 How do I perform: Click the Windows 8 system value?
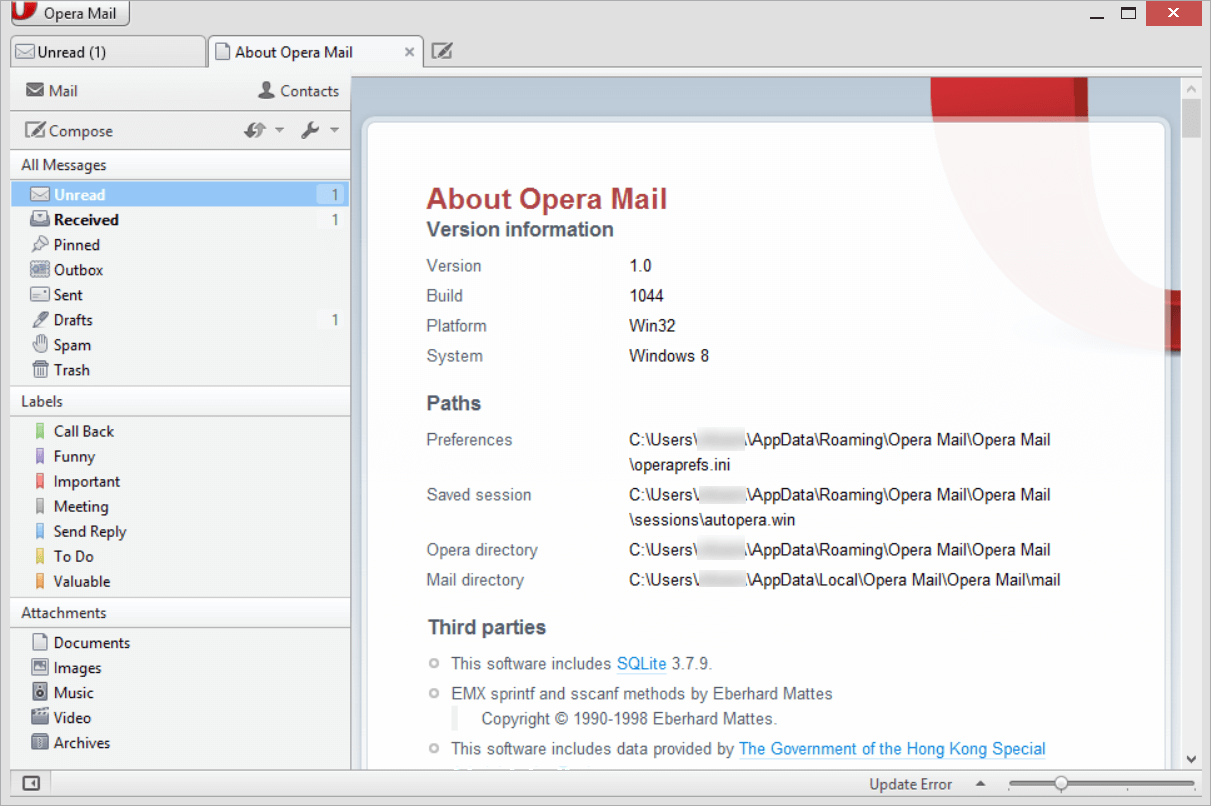(669, 356)
